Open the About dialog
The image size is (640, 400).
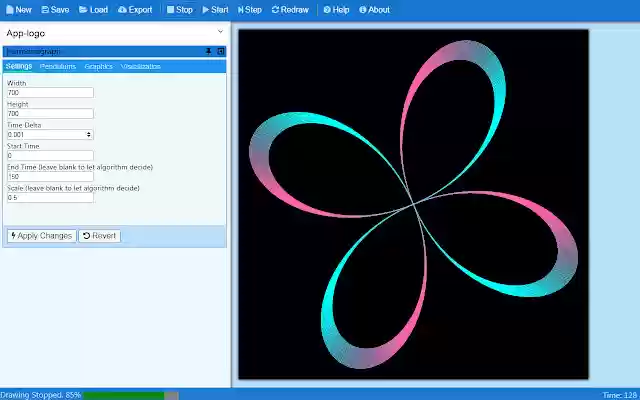coord(375,9)
